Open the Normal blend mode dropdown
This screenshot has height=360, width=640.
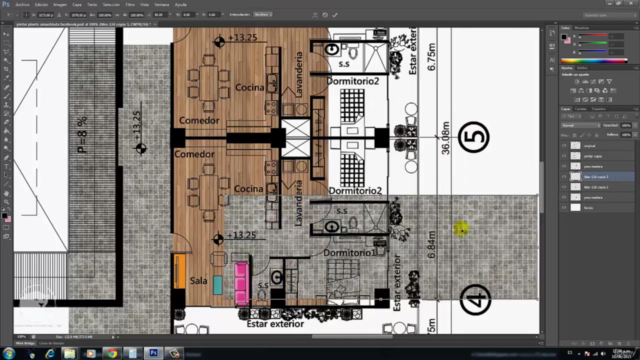point(580,125)
